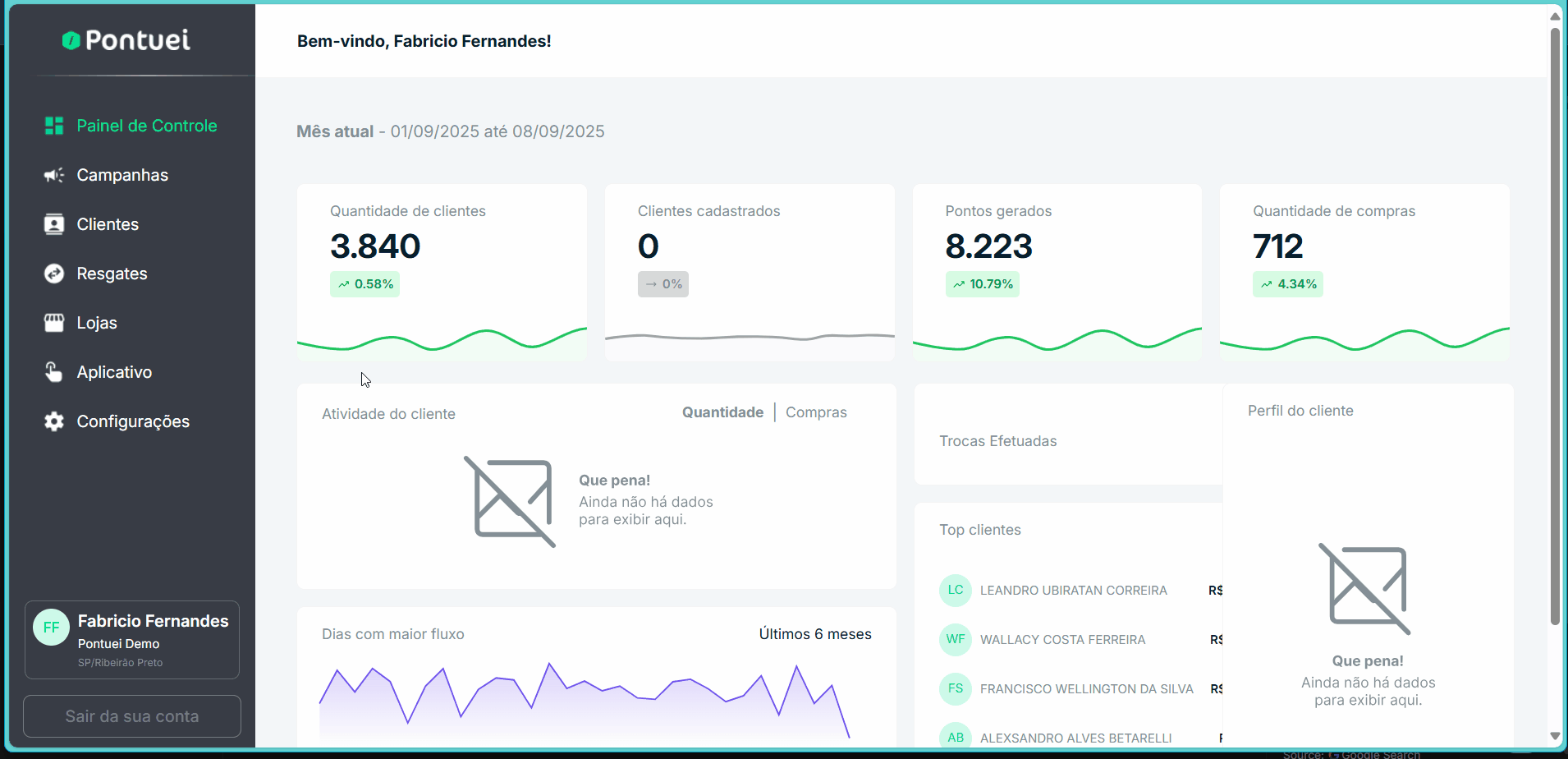Click the Resgates sidebar icon
This screenshot has width=1568, height=759.
(54, 274)
